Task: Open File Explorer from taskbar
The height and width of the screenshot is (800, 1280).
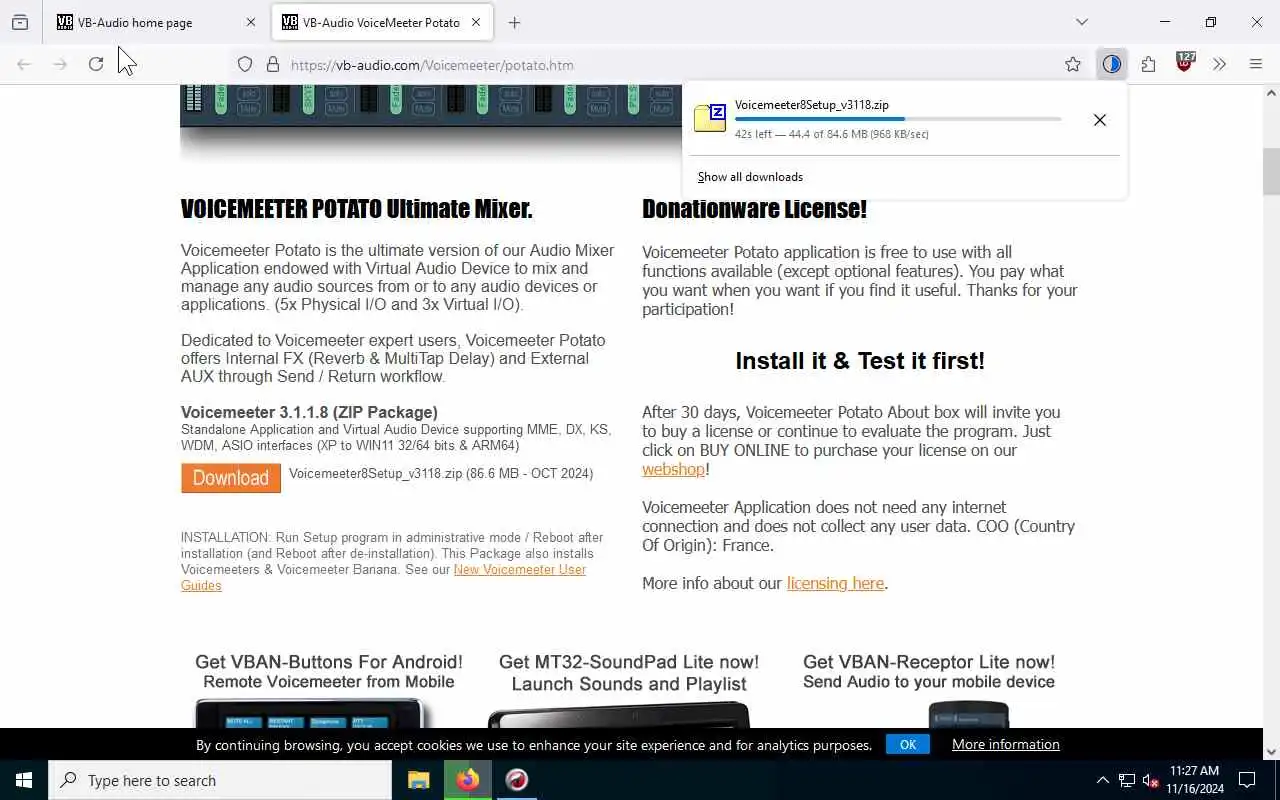Action: pos(418,780)
